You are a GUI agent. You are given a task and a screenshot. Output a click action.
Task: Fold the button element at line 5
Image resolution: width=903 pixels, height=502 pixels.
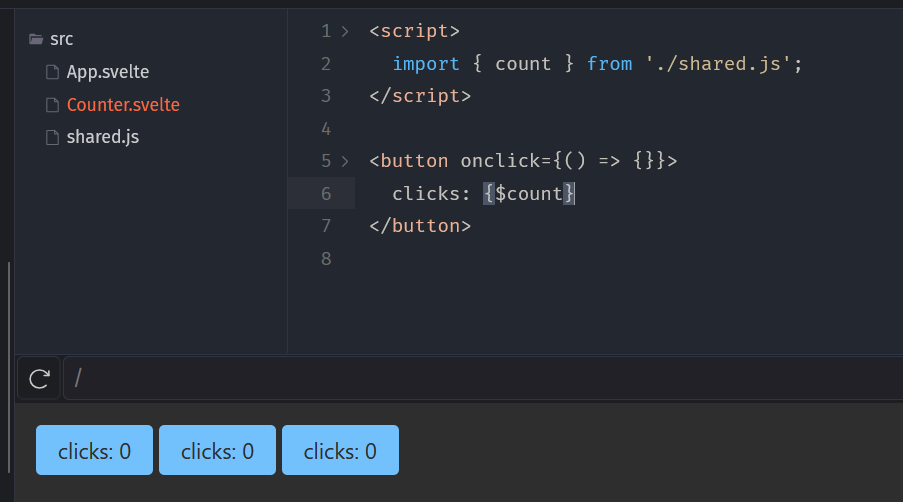(345, 161)
